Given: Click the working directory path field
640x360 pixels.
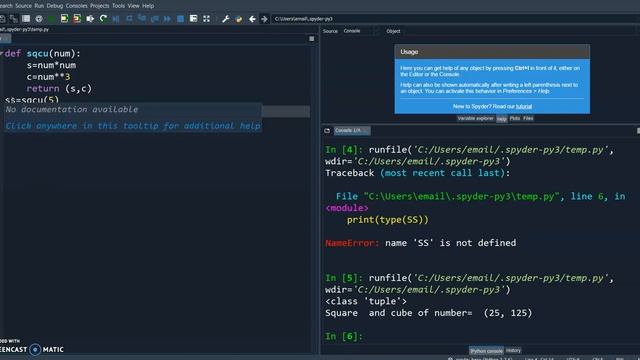Looking at the screenshot, I should (x=455, y=19).
